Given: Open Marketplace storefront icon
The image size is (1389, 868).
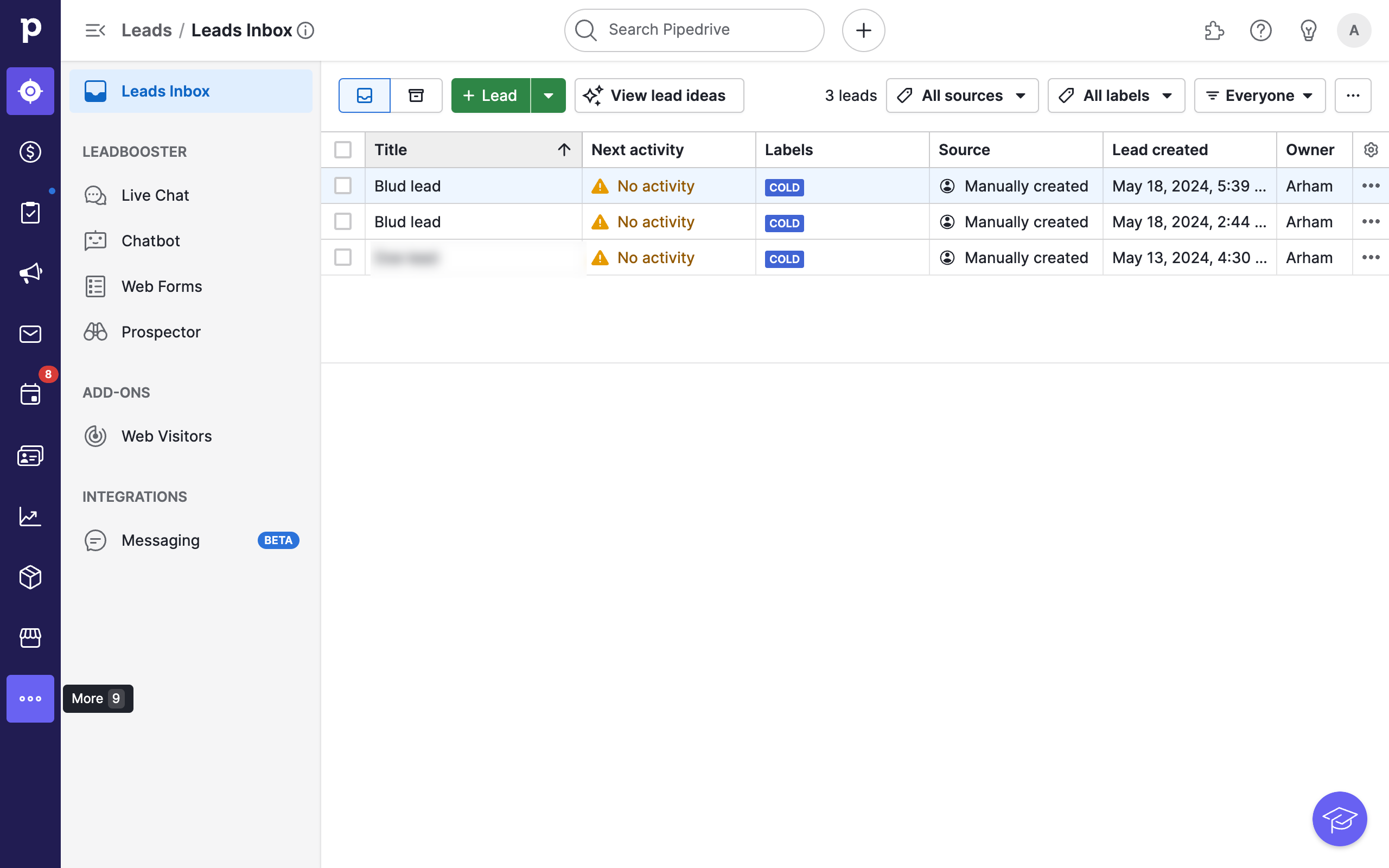Looking at the screenshot, I should point(30,638).
